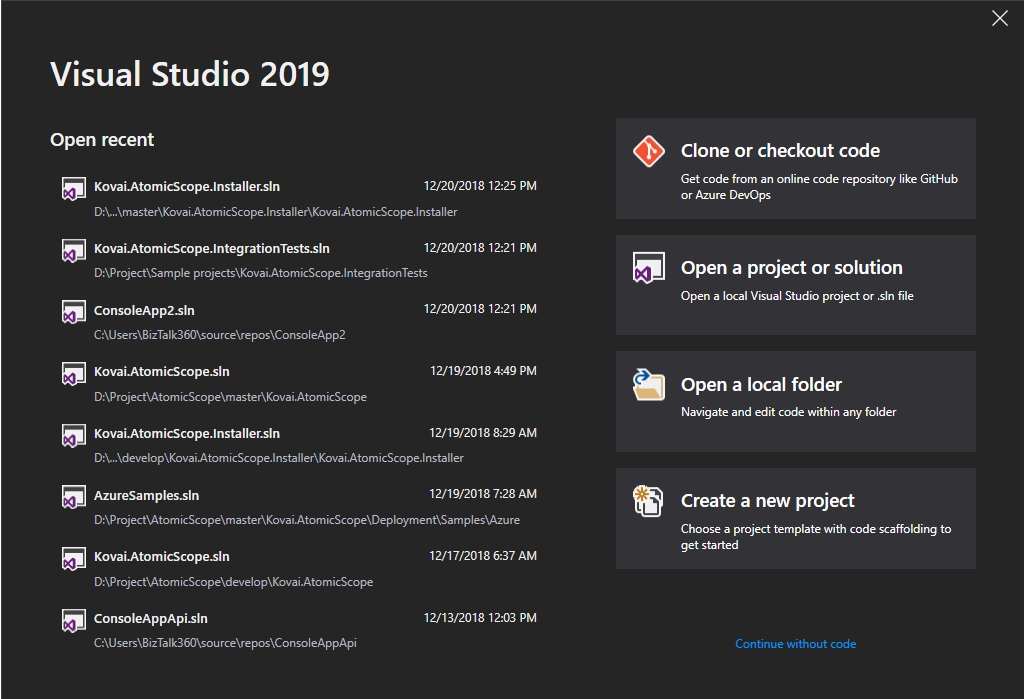
Task: Click the timestamp 12/19/2018 4:49 PM
Action: pos(483,371)
